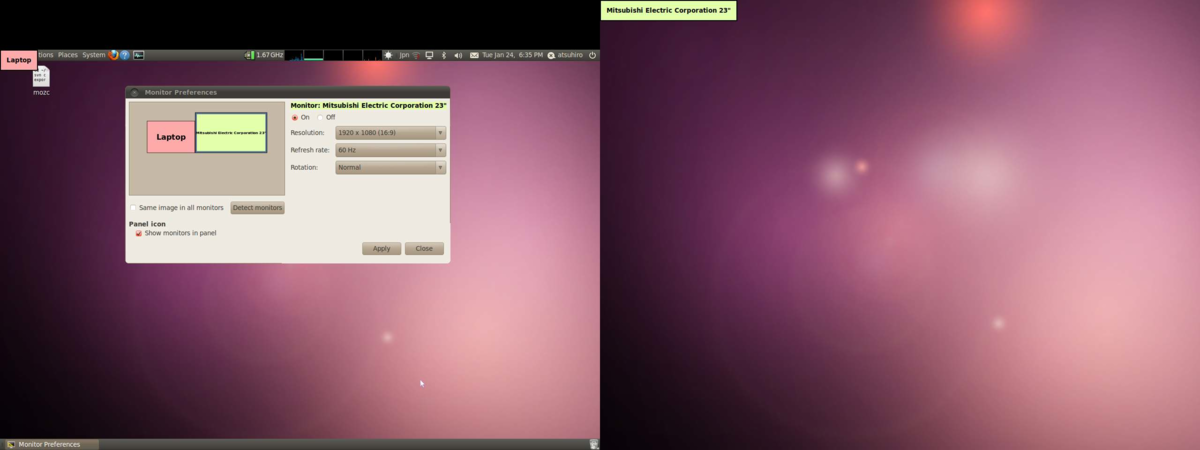Select the Mitsubishi monitor in layout preview
The width and height of the screenshot is (1200, 450).
click(x=231, y=133)
